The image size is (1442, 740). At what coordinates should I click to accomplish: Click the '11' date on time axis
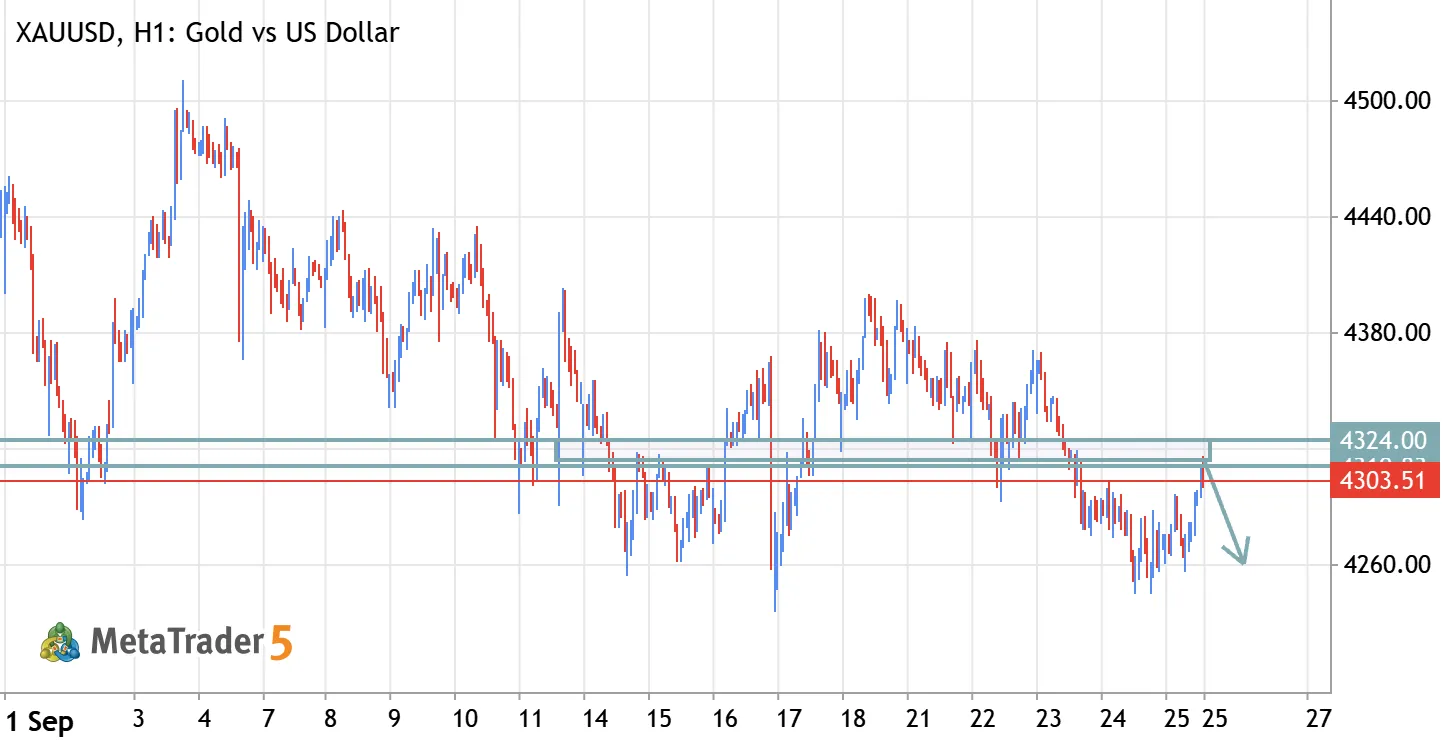[x=530, y=718]
